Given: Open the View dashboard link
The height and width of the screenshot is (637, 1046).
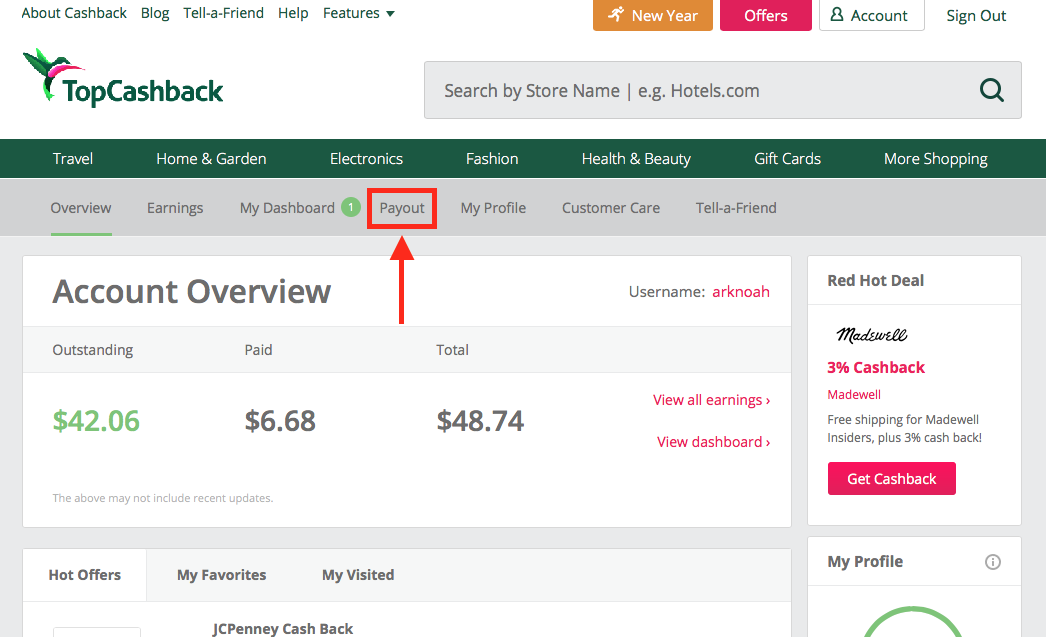Looking at the screenshot, I should click(x=713, y=442).
